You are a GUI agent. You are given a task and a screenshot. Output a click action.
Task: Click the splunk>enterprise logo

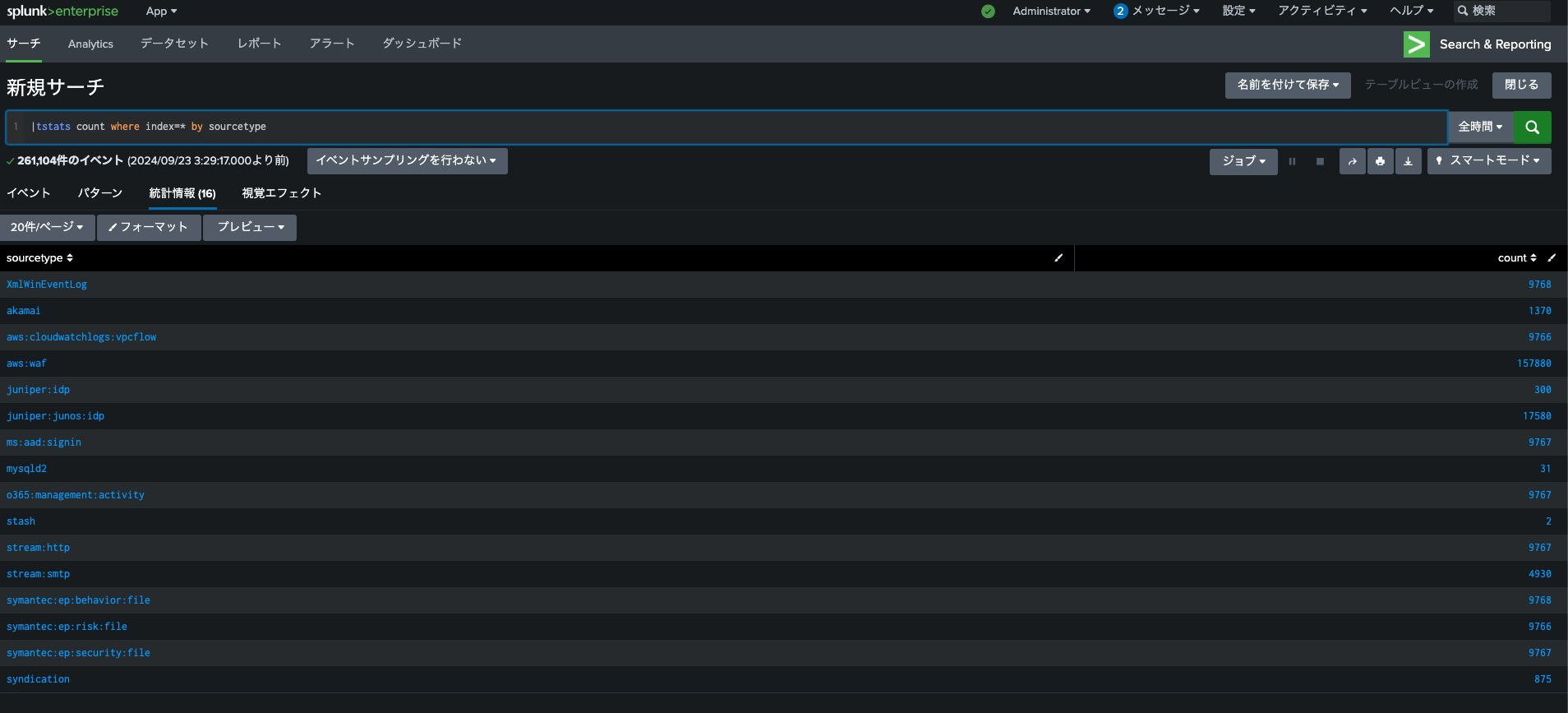tap(62, 12)
